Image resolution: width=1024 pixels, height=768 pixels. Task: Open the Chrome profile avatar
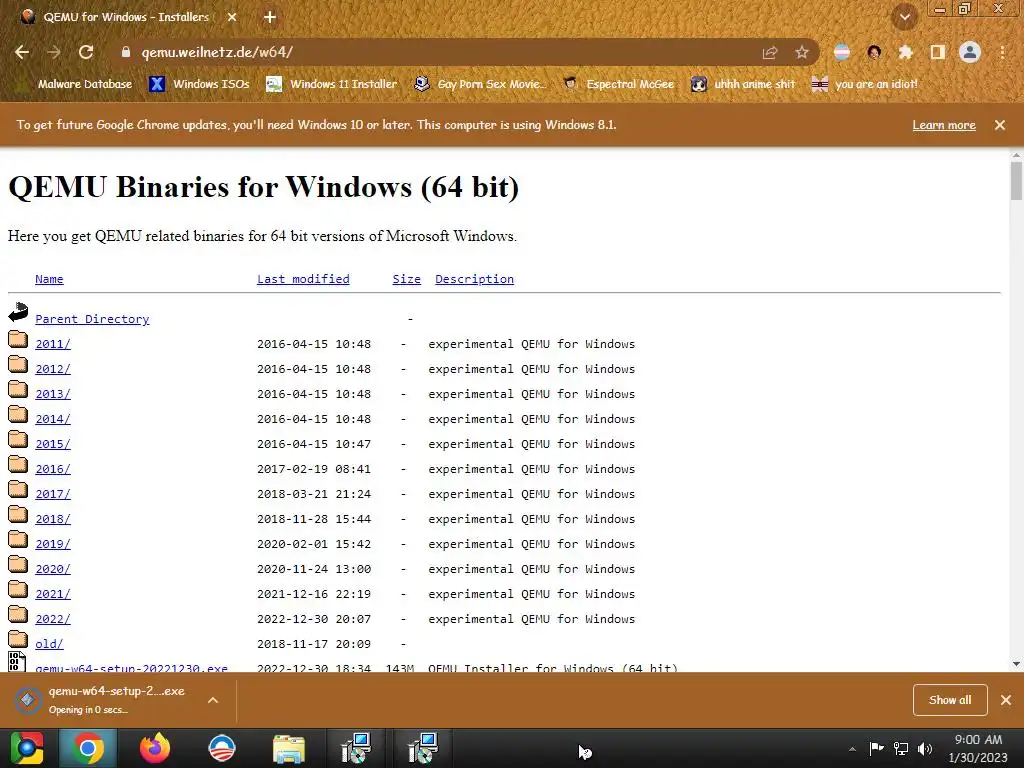click(x=970, y=52)
